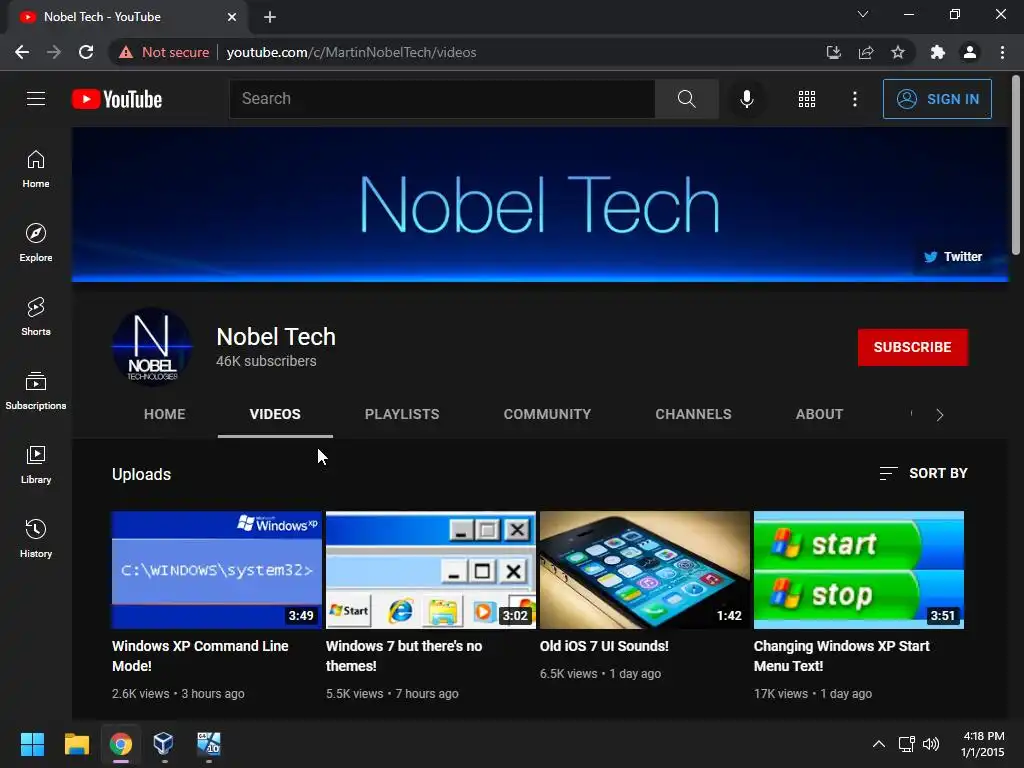Click the Nobel Tech channel avatar
Screen dimensions: 1024x768
coord(152,347)
